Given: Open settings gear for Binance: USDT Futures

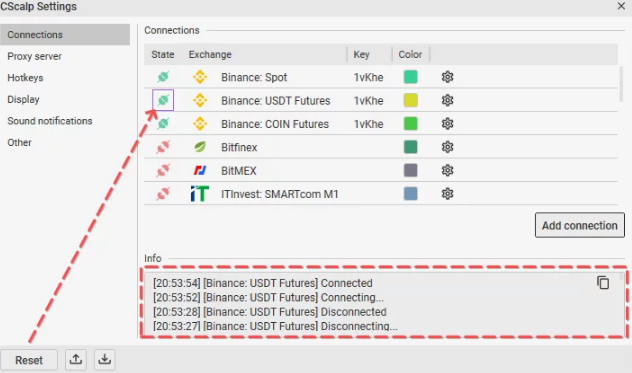Looking at the screenshot, I should pos(447,100).
